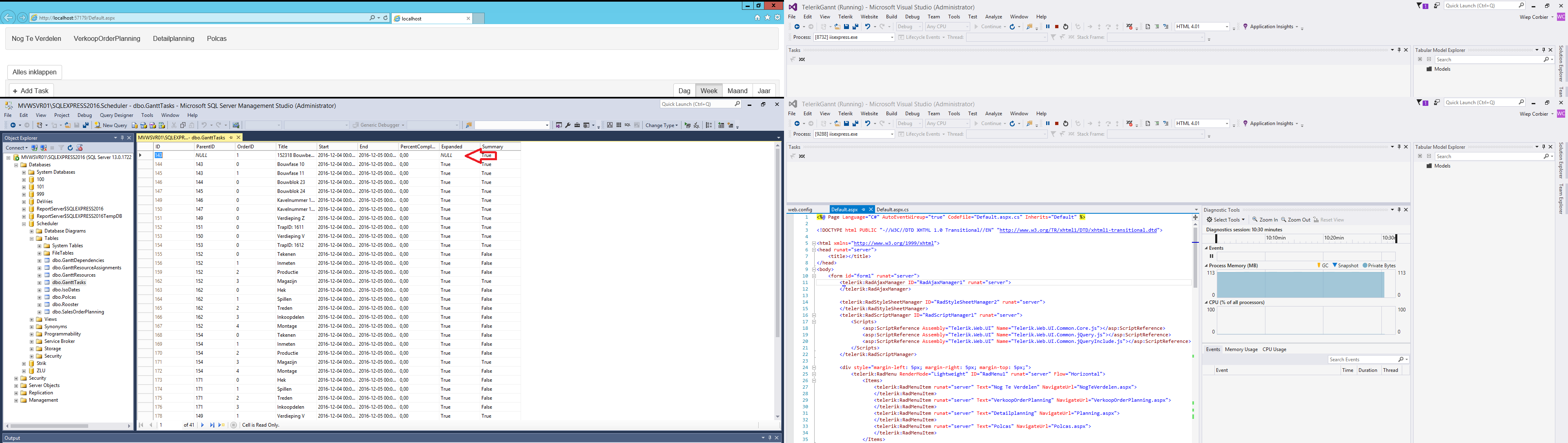The width and height of the screenshot is (1568, 443).
Task: Pause the Events track in Diagnostic Tools
Action: [1211, 257]
